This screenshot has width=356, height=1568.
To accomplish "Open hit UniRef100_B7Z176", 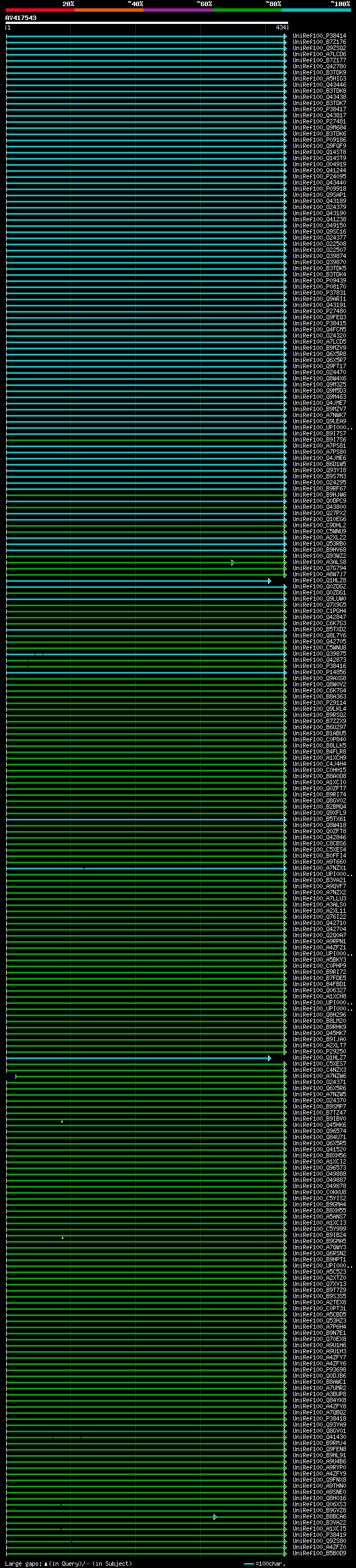I will (319, 42).
